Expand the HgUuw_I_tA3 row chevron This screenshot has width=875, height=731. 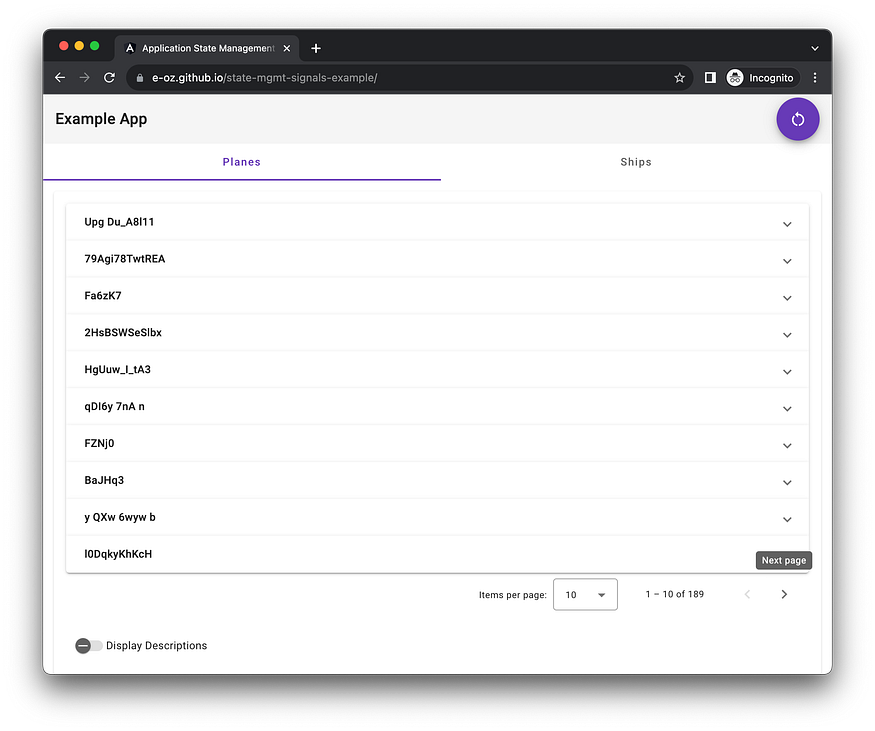(x=787, y=372)
